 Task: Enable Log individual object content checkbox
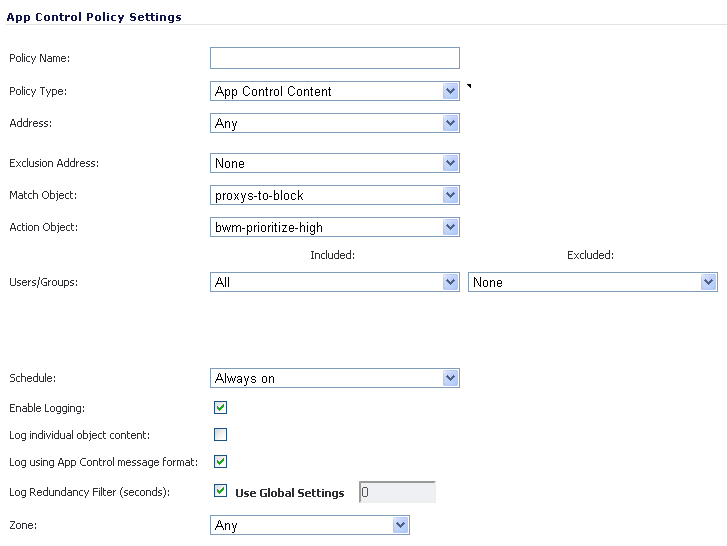[220, 435]
